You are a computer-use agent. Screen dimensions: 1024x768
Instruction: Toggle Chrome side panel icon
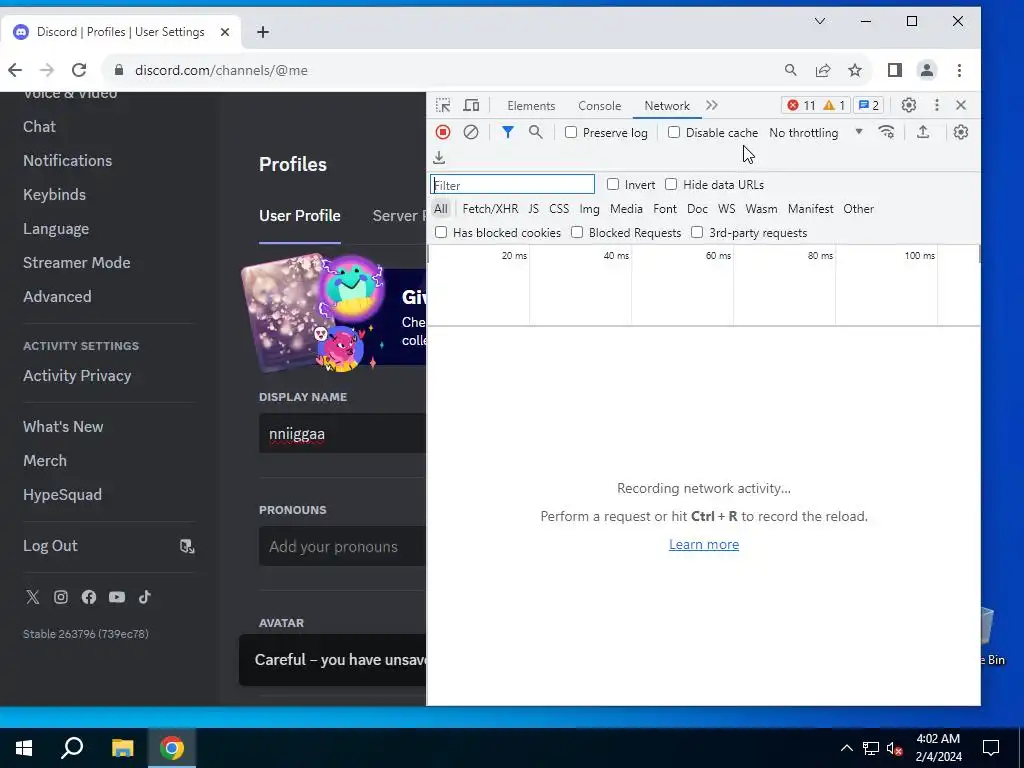(895, 70)
